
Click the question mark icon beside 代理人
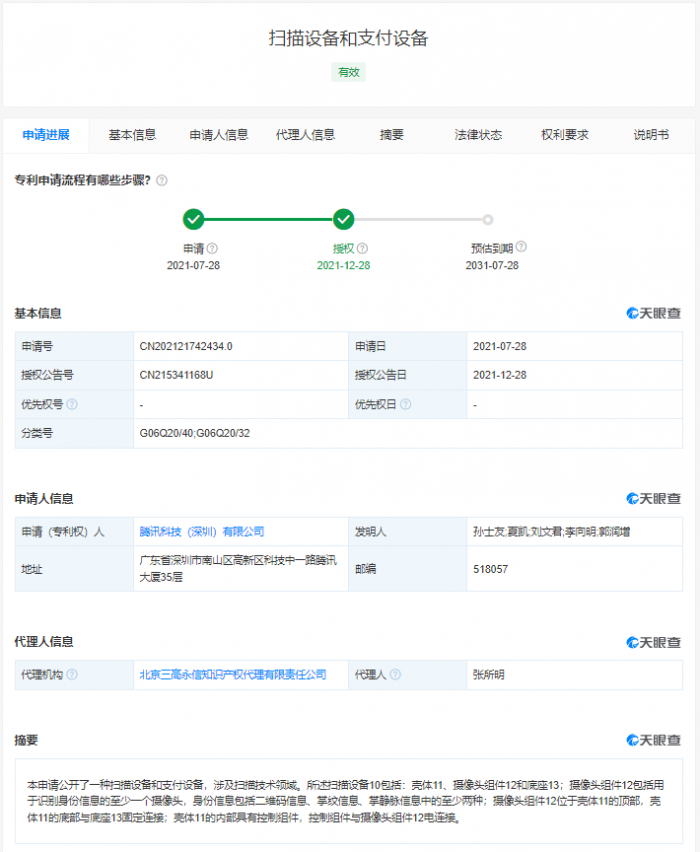click(395, 675)
